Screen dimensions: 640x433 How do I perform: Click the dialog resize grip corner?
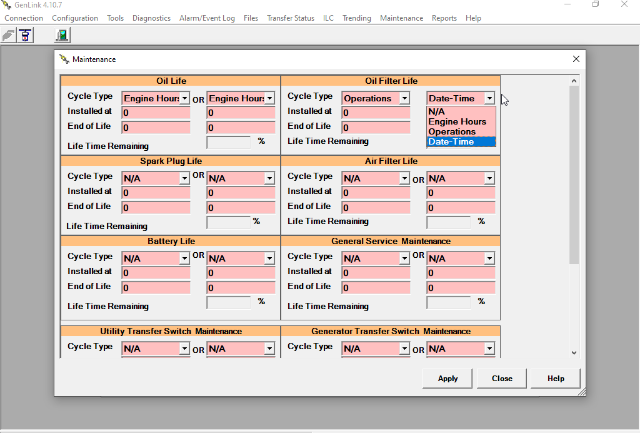click(582, 392)
